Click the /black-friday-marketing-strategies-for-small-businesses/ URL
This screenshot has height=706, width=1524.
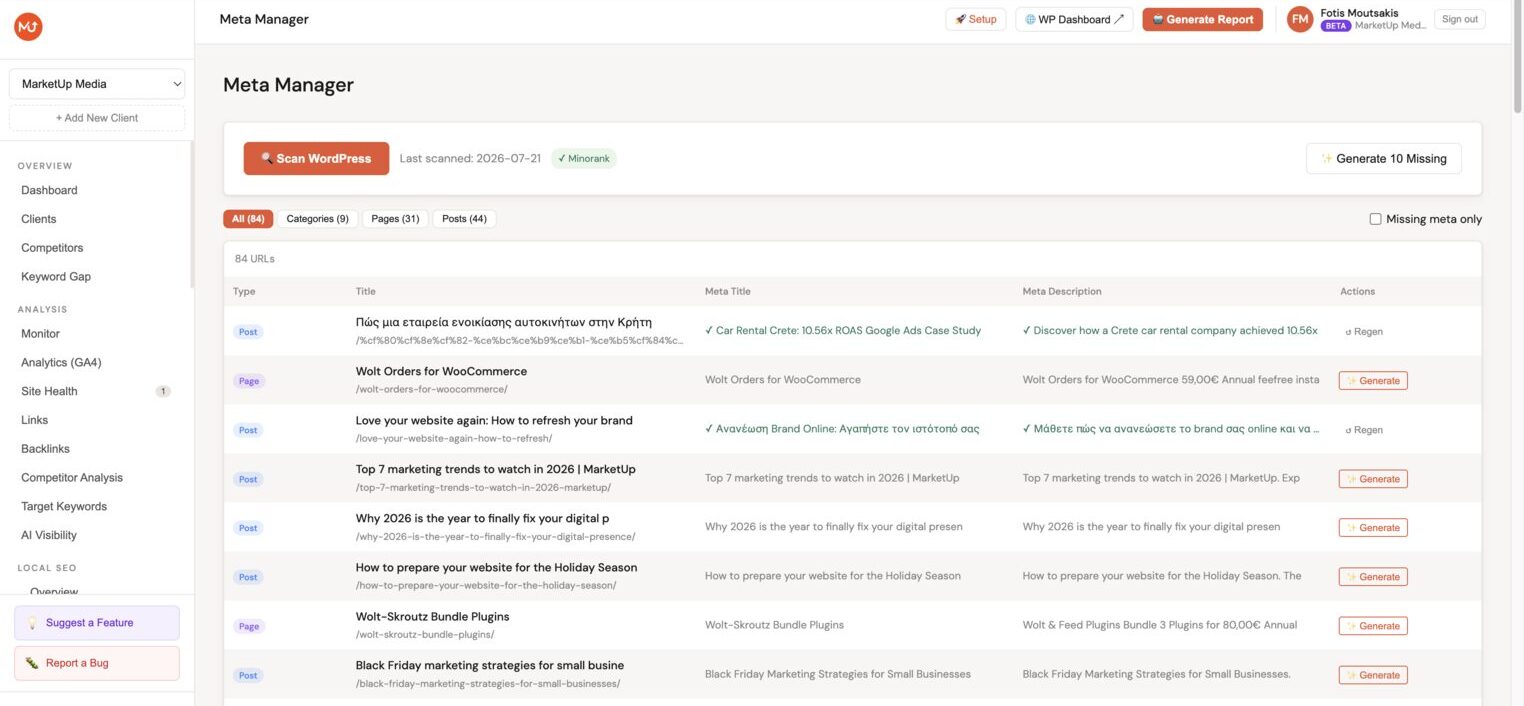point(488,684)
